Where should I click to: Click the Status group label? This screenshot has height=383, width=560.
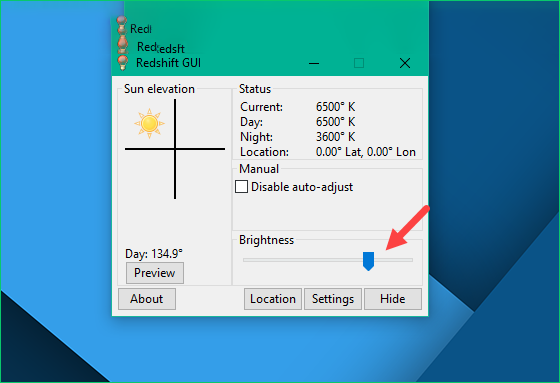[255, 89]
